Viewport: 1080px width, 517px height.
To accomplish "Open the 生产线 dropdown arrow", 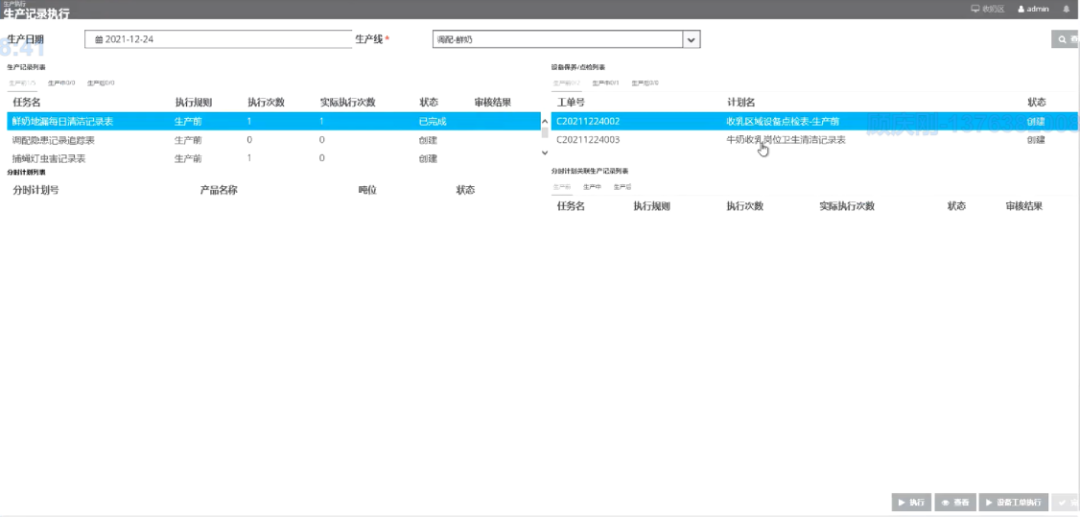I will pyautogui.click(x=690, y=39).
